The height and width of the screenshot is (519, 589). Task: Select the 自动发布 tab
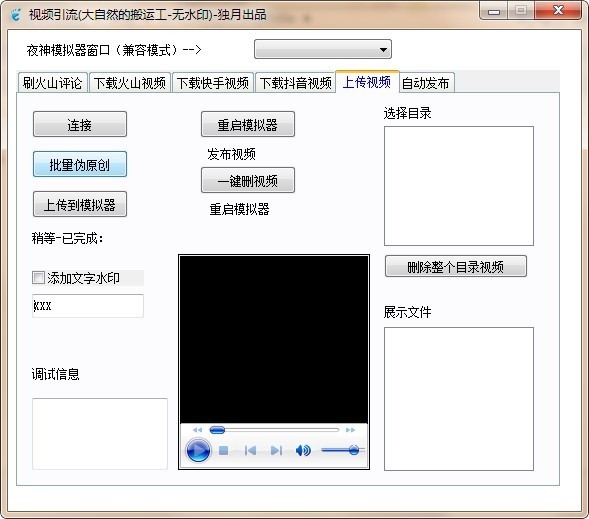pos(426,83)
